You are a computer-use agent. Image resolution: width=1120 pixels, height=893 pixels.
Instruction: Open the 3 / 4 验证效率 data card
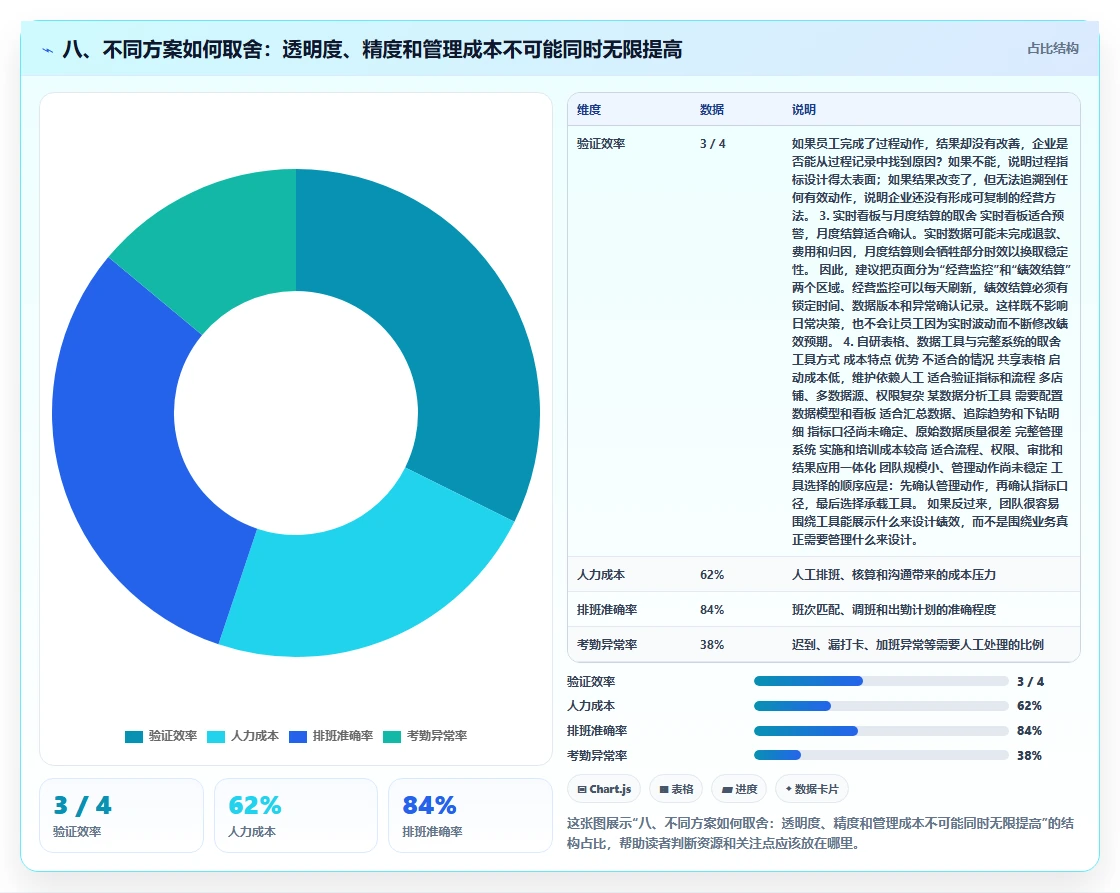(x=121, y=815)
